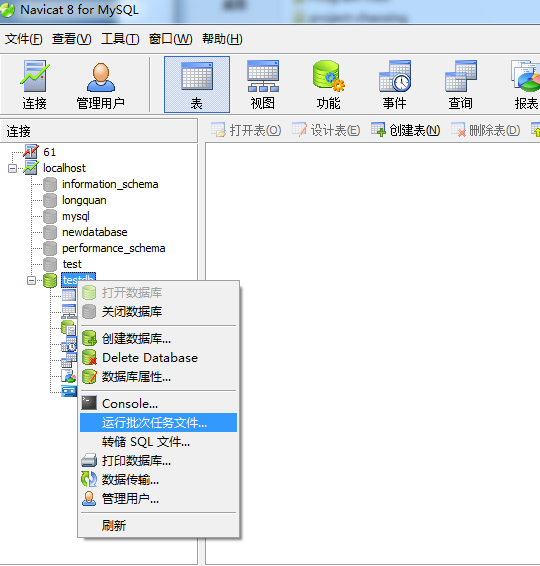This screenshot has height=566, width=540.
Task: Collapse the localhost connection node
Action: tap(12, 168)
